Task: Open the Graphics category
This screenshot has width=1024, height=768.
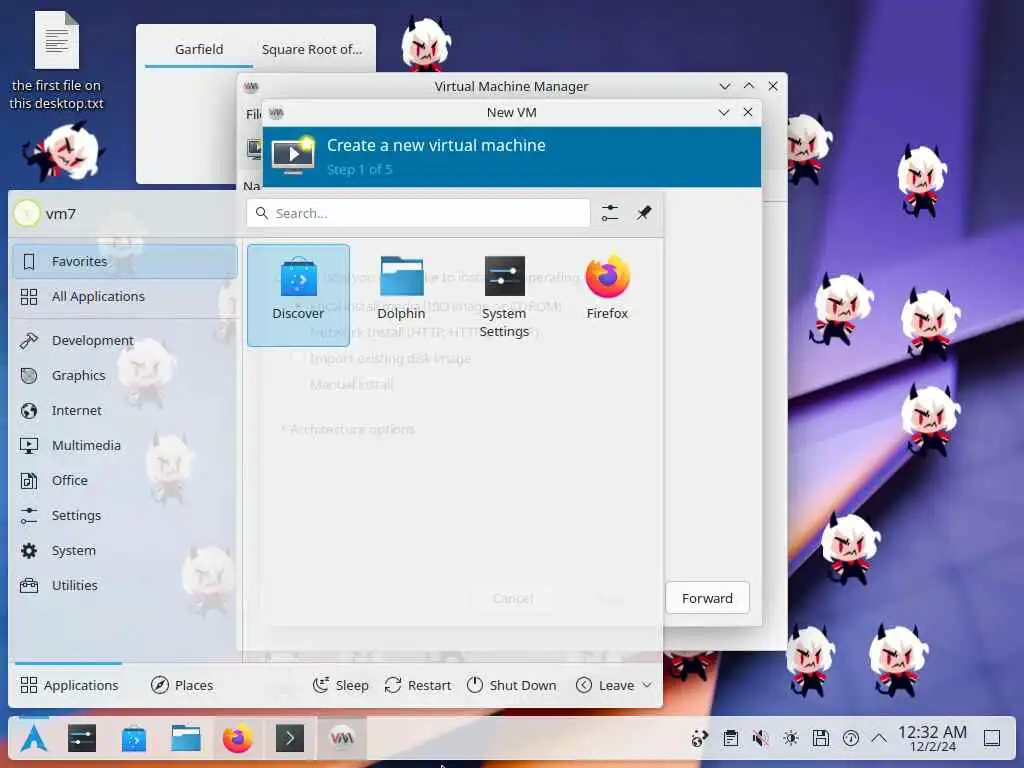Action: 125,376
